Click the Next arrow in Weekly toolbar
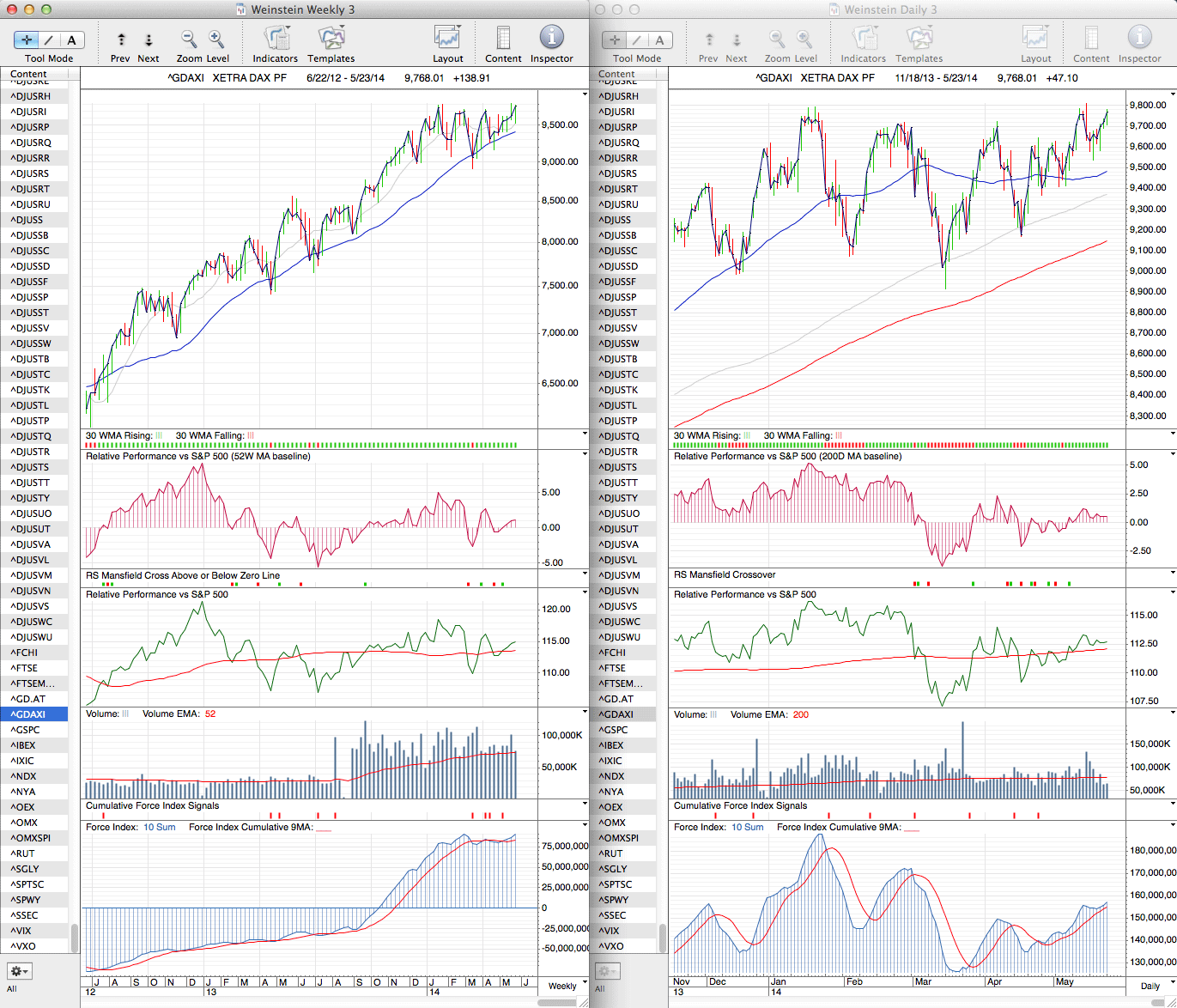1177x1008 pixels. pos(149,40)
